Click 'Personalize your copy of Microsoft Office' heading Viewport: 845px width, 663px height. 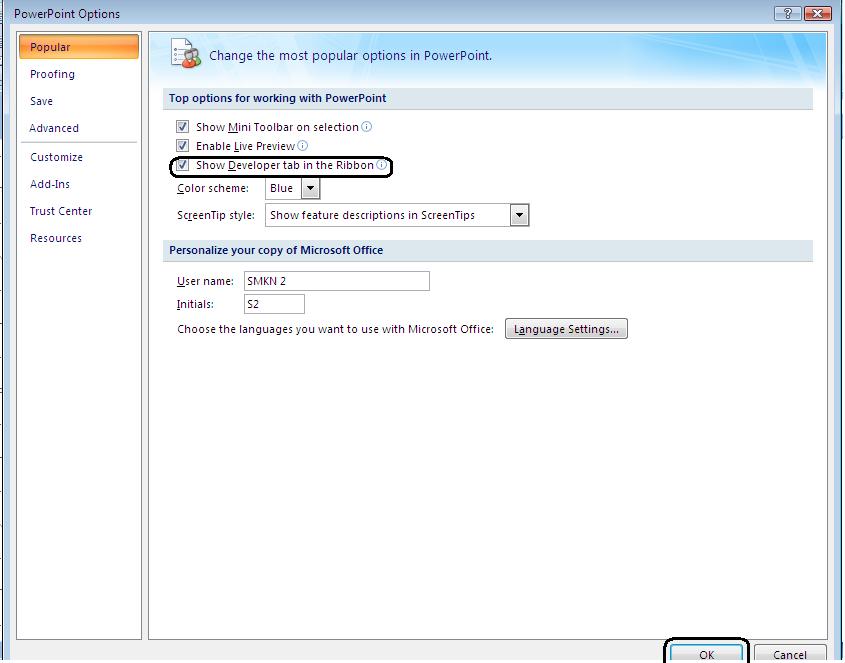pos(276,250)
